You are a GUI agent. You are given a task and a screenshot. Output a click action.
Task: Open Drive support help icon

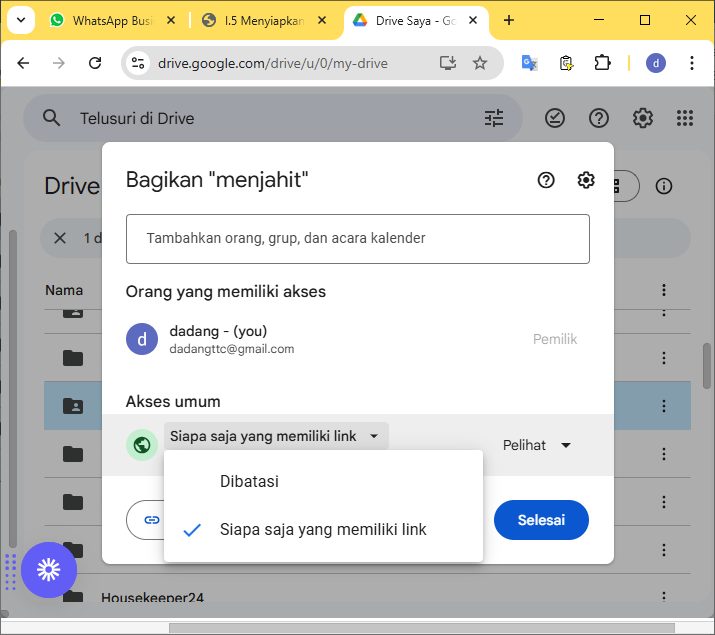[x=599, y=118]
